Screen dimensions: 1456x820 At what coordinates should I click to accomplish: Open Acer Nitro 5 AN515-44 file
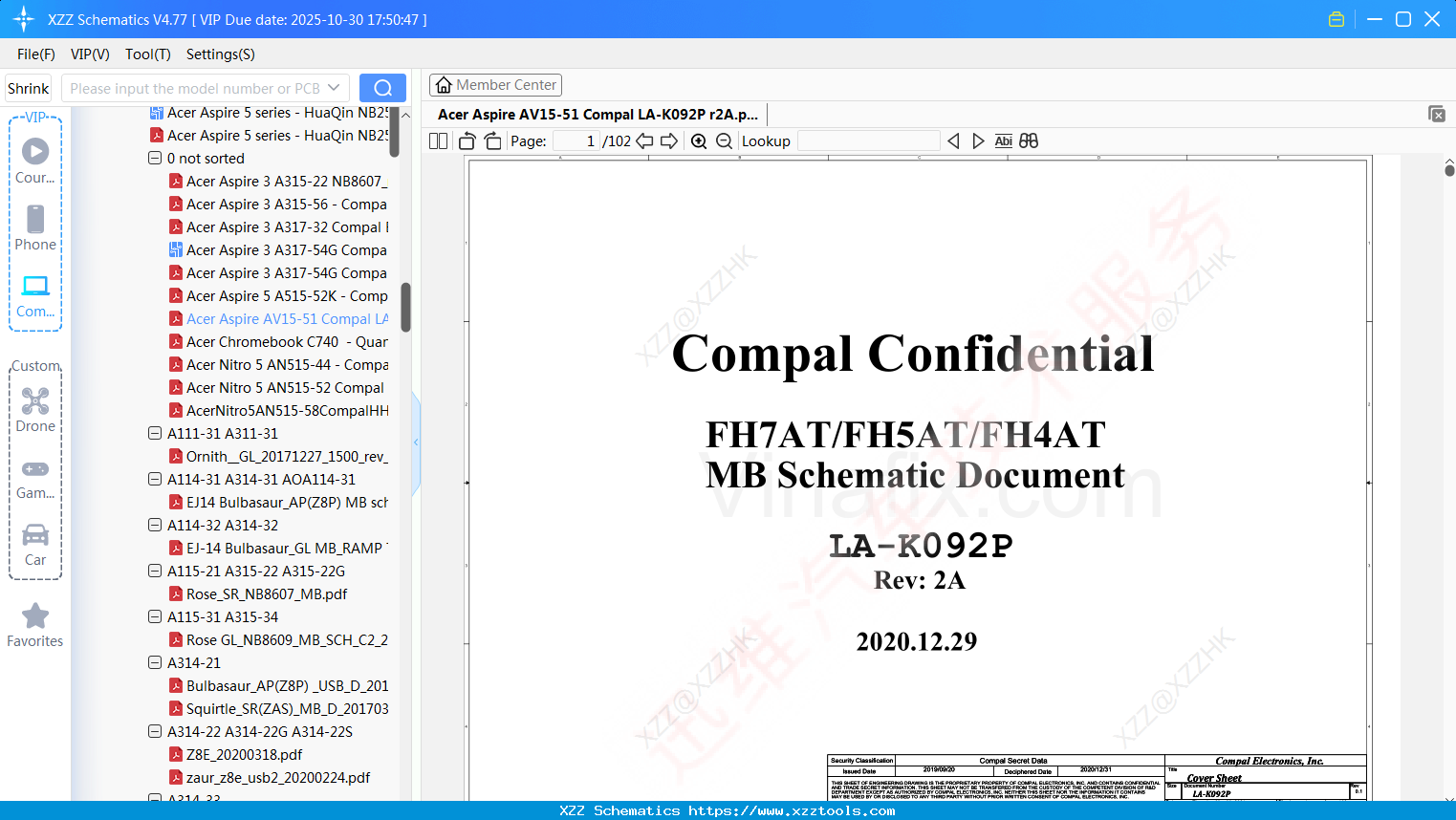pyautogui.click(x=278, y=365)
